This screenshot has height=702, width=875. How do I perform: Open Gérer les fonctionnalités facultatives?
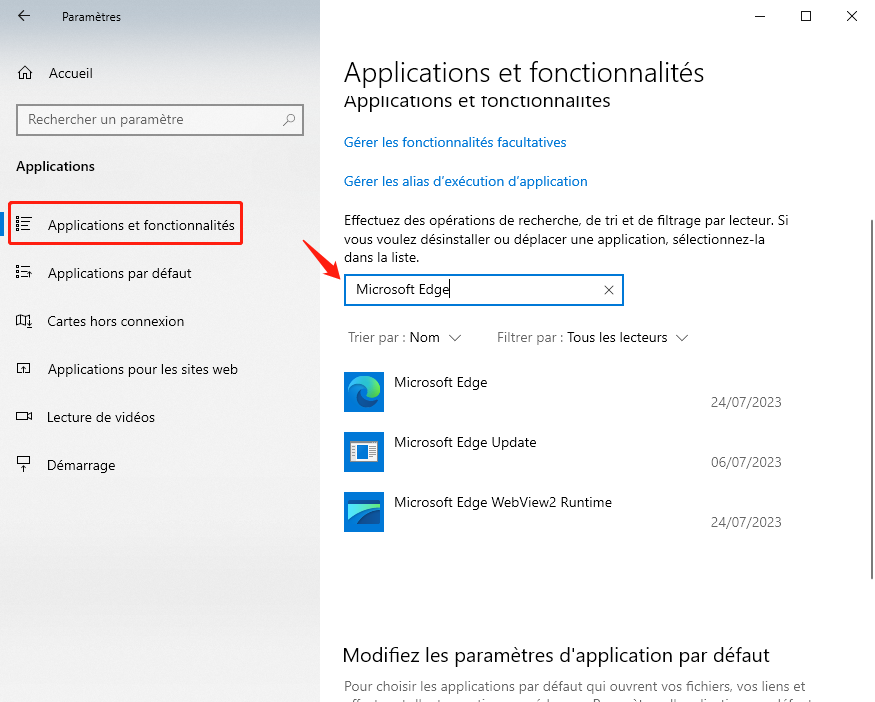pyautogui.click(x=455, y=142)
